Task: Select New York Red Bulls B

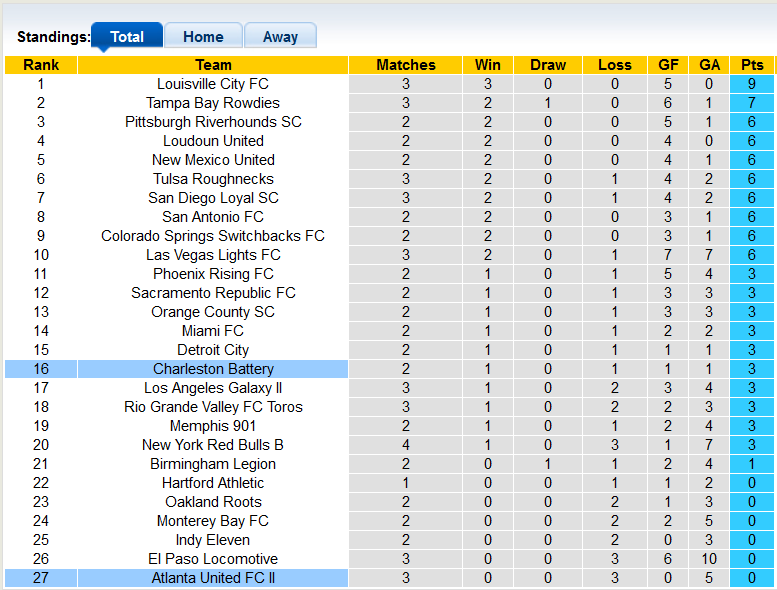Action: 213,445
